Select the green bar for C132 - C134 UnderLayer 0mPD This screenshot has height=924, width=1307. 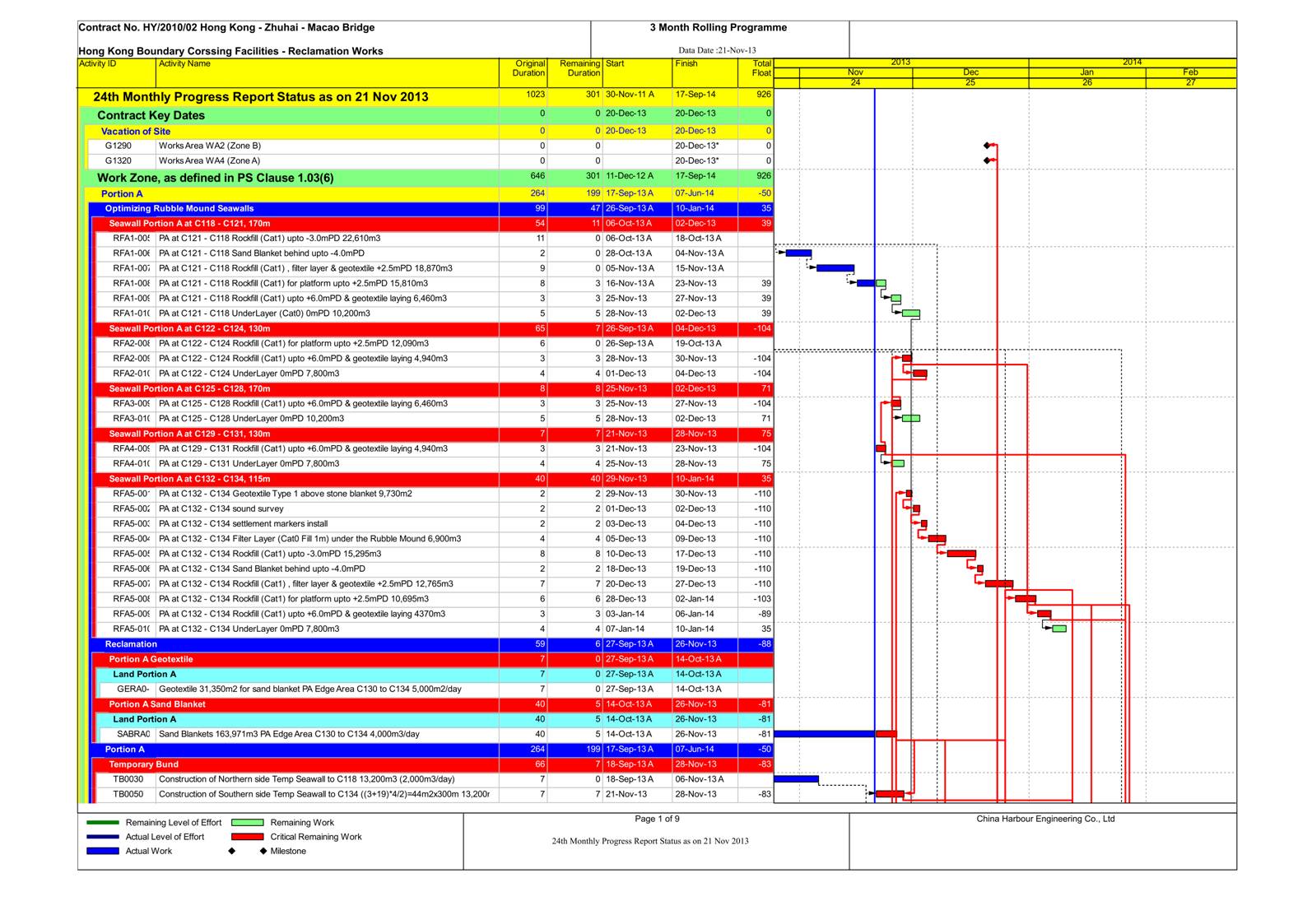[x=1059, y=629]
